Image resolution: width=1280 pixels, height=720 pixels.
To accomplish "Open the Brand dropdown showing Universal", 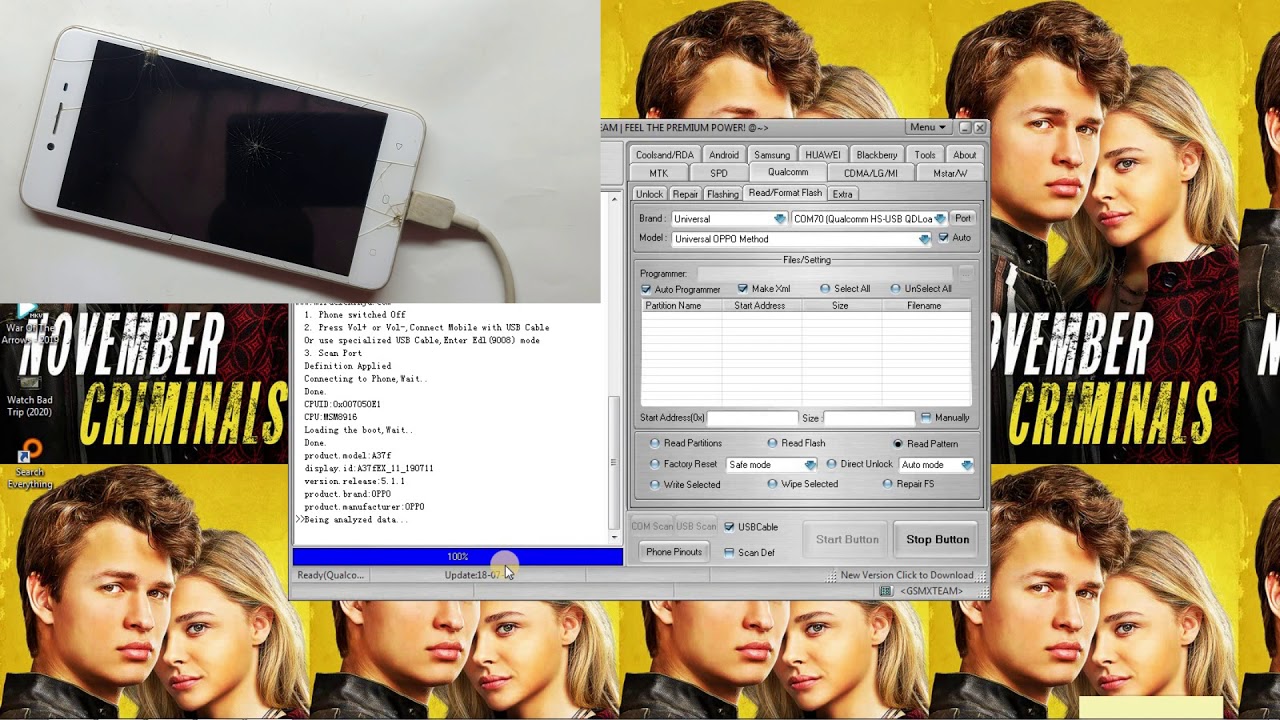I will pyautogui.click(x=729, y=219).
